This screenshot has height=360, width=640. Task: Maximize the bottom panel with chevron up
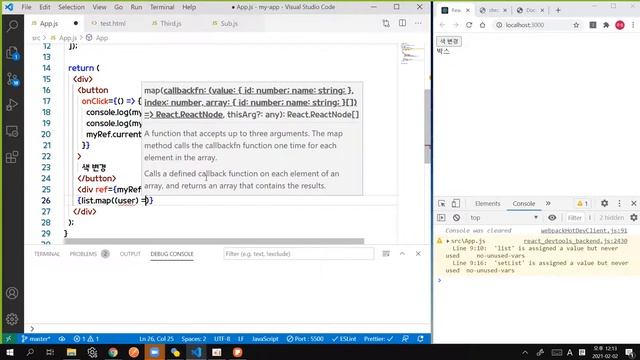coord(402,254)
